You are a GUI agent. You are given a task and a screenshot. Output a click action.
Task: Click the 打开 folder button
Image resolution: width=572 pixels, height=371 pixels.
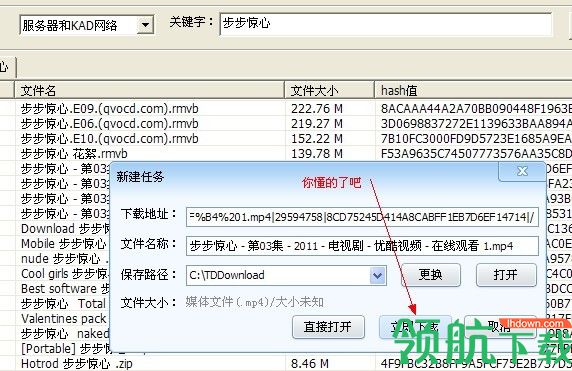click(506, 275)
